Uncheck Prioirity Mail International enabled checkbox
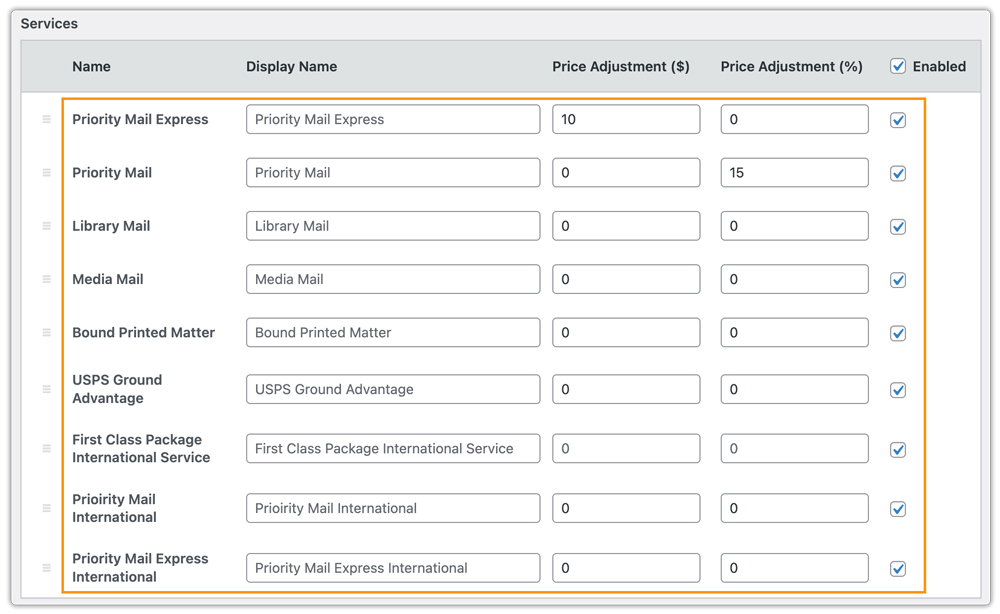 (x=898, y=509)
